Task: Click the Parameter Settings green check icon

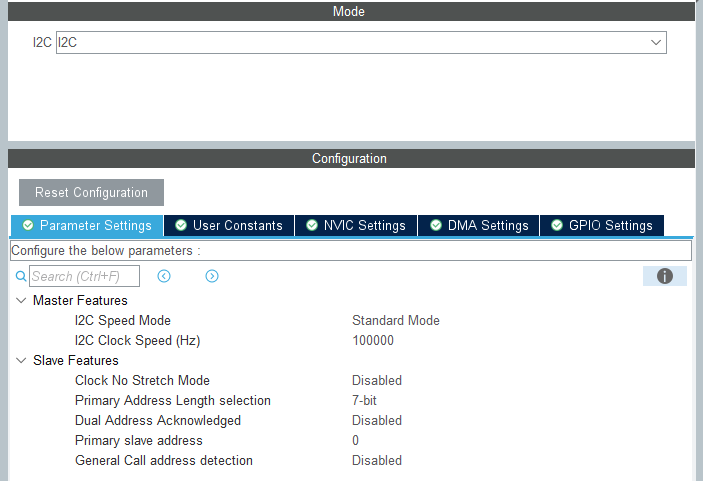Action: click(28, 225)
